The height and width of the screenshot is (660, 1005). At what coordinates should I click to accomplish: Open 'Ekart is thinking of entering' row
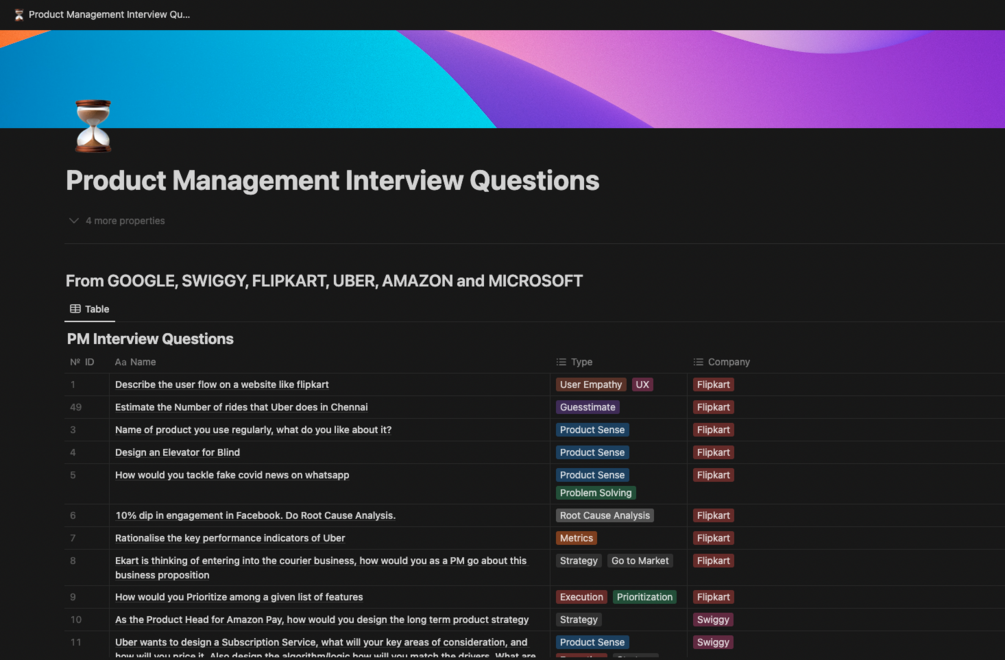click(x=320, y=568)
